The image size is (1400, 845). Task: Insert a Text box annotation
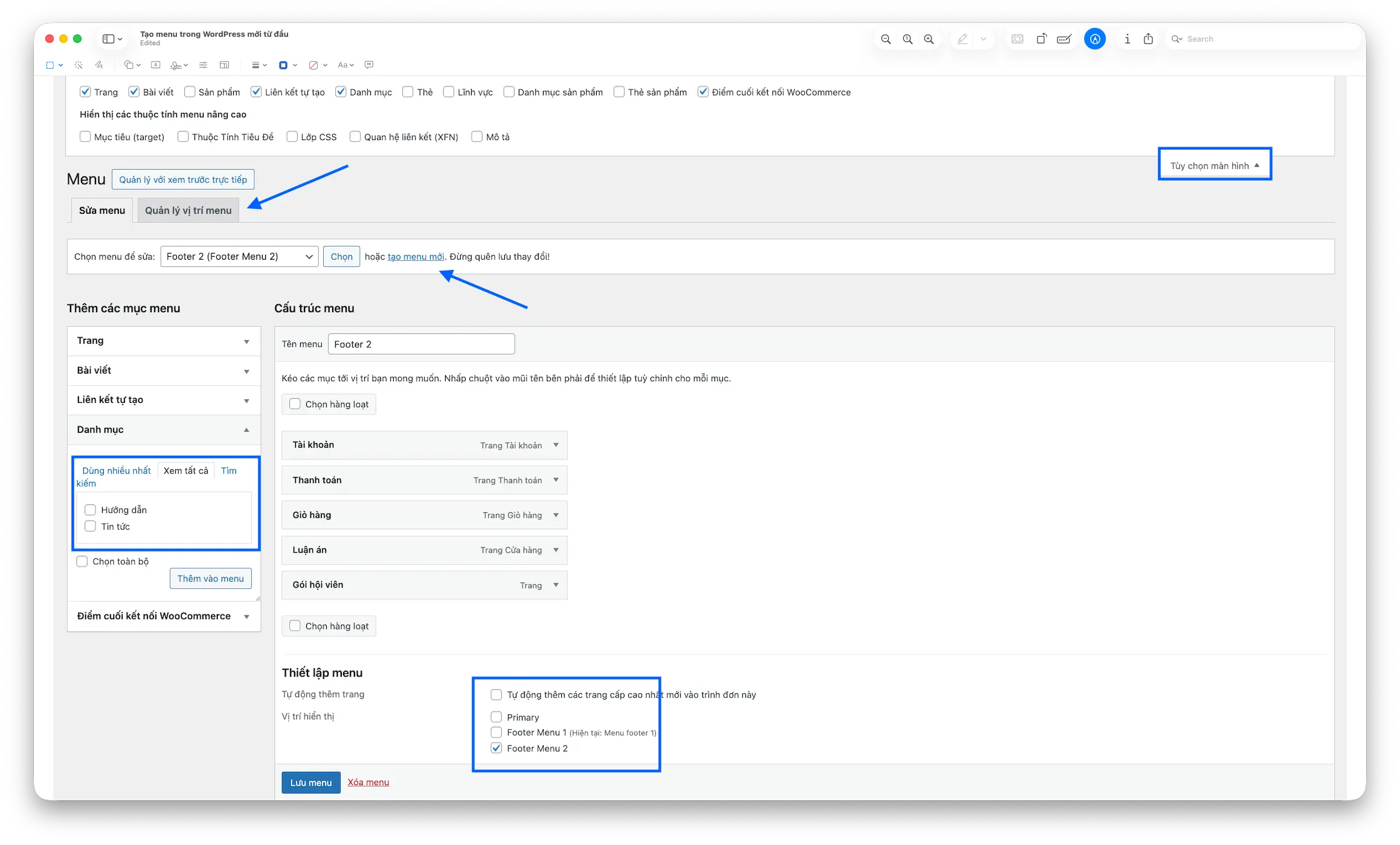point(156,65)
